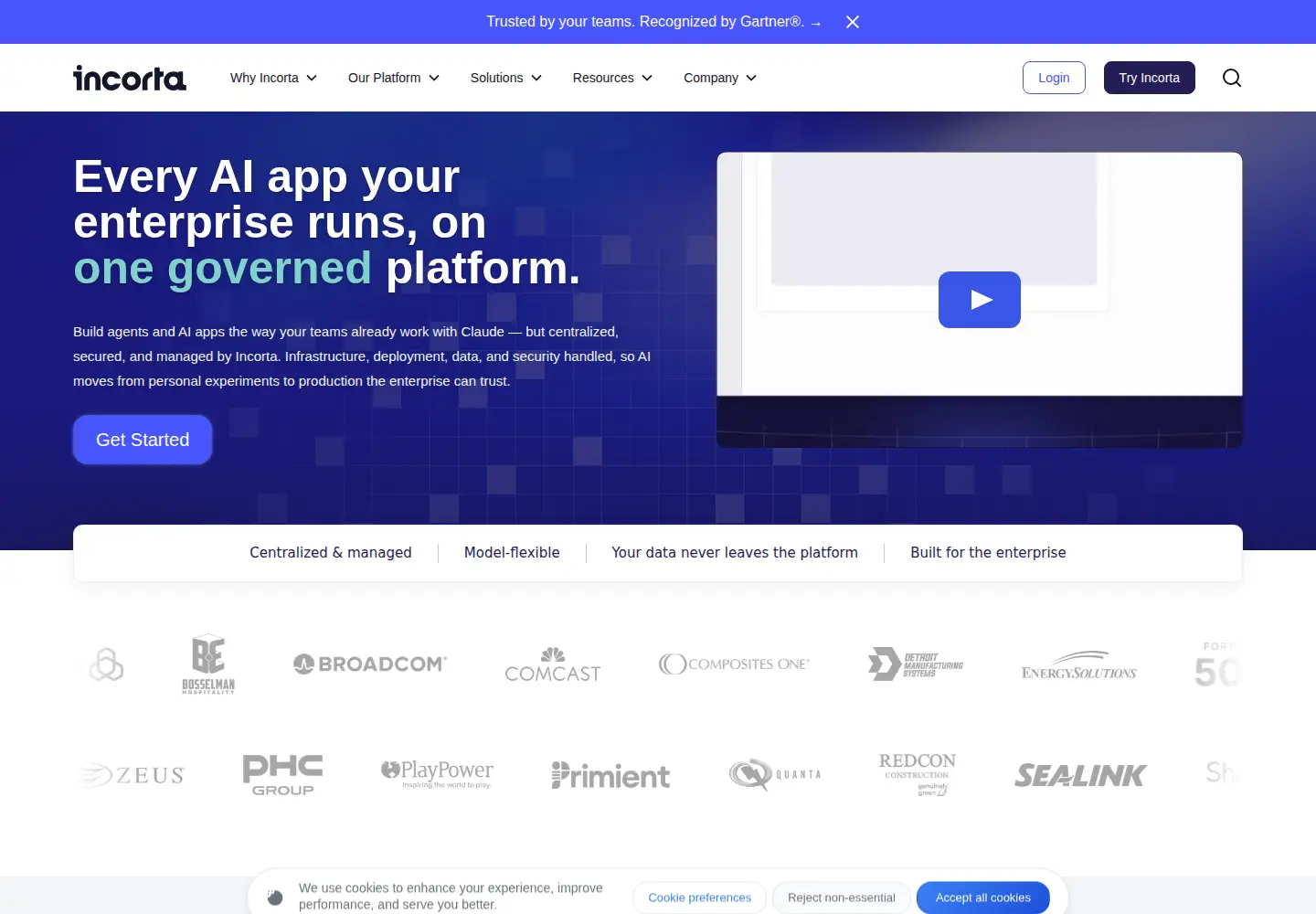This screenshot has height=914, width=1316.
Task: Go to the Incorta homepage logo
Action: pyautogui.click(x=130, y=79)
